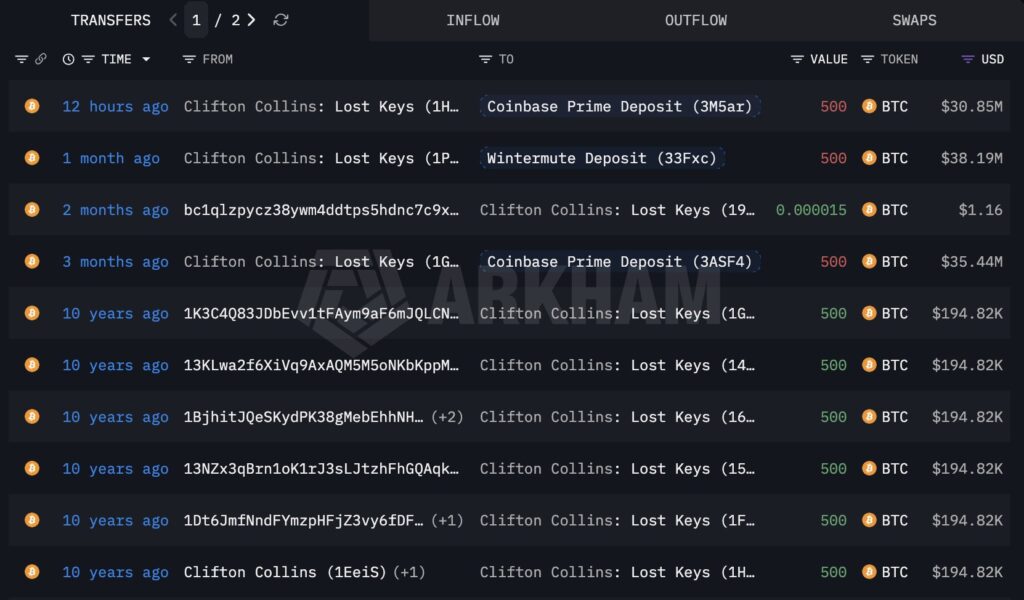Viewport: 1024px width, 600px height.
Task: Open Clifton Collins: Lost Keys (19… recipient
Action: [617, 210]
